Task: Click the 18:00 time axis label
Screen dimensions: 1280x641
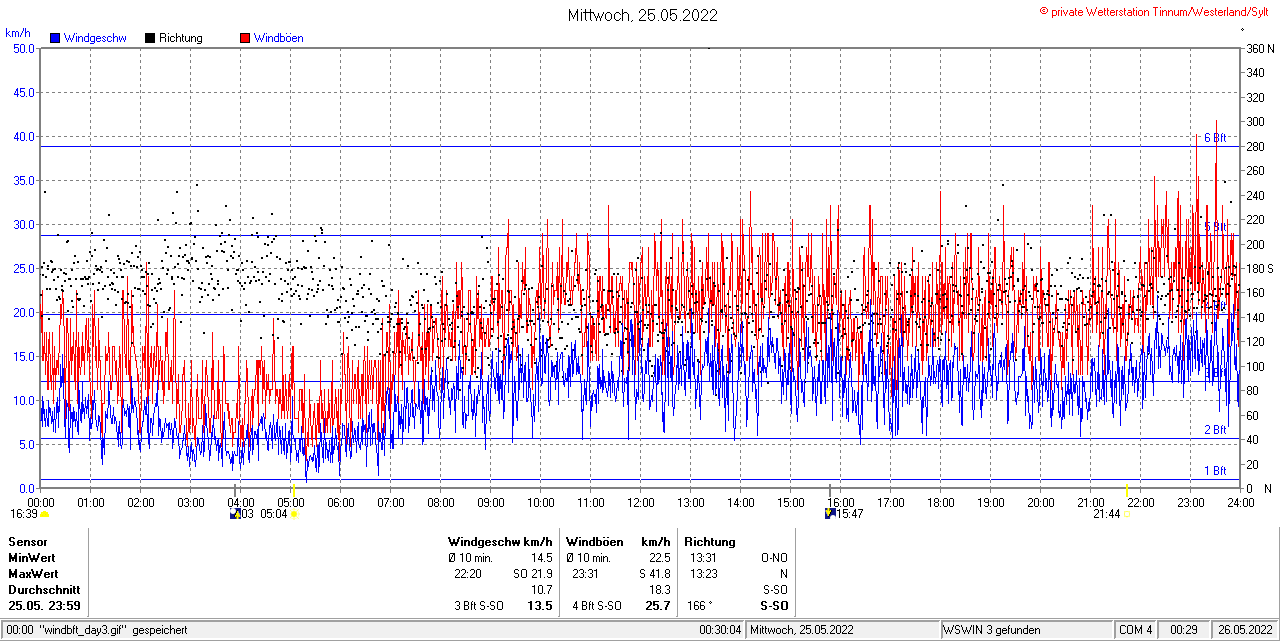Action: (x=940, y=503)
